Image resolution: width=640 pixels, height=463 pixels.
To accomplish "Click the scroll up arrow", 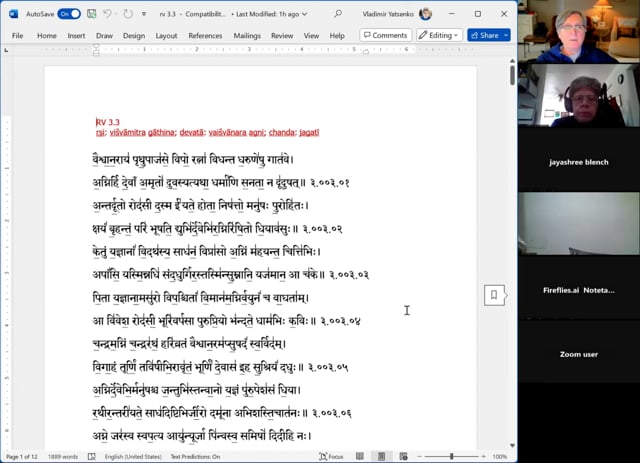I will 512,61.
